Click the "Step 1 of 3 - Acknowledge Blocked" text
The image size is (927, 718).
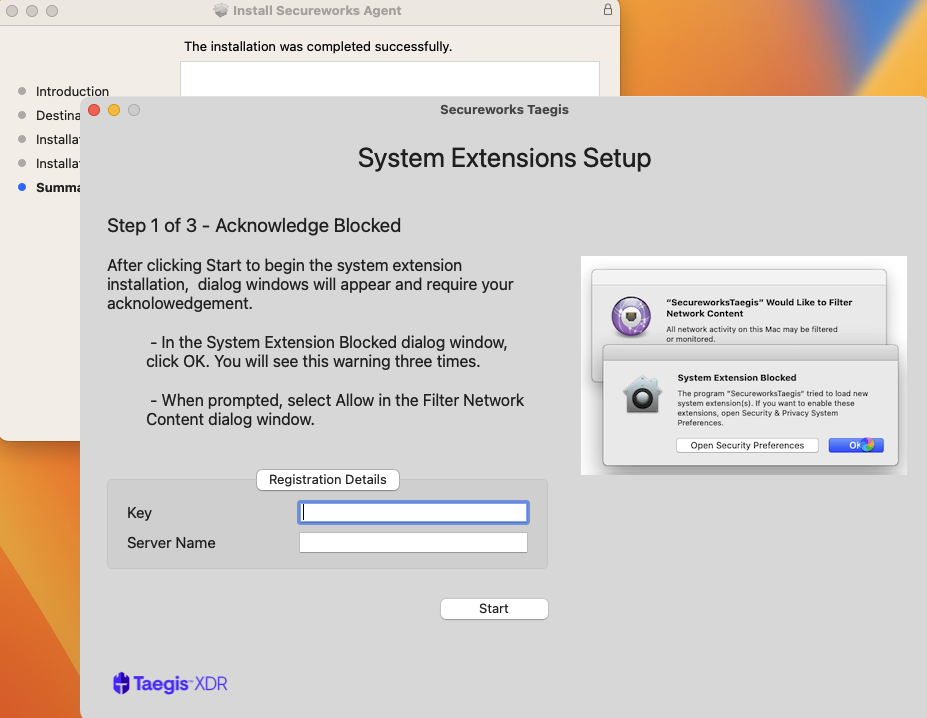tap(254, 225)
